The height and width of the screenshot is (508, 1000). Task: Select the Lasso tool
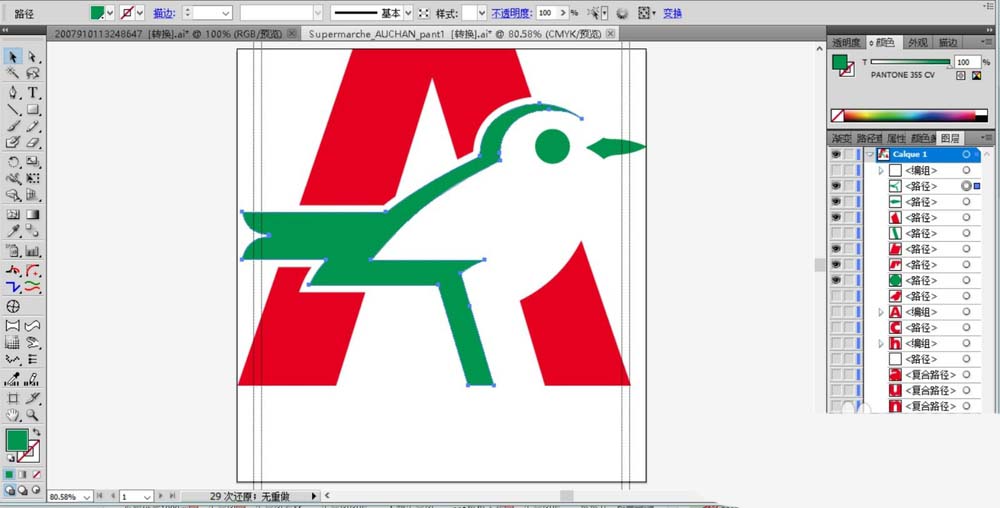coord(33,73)
